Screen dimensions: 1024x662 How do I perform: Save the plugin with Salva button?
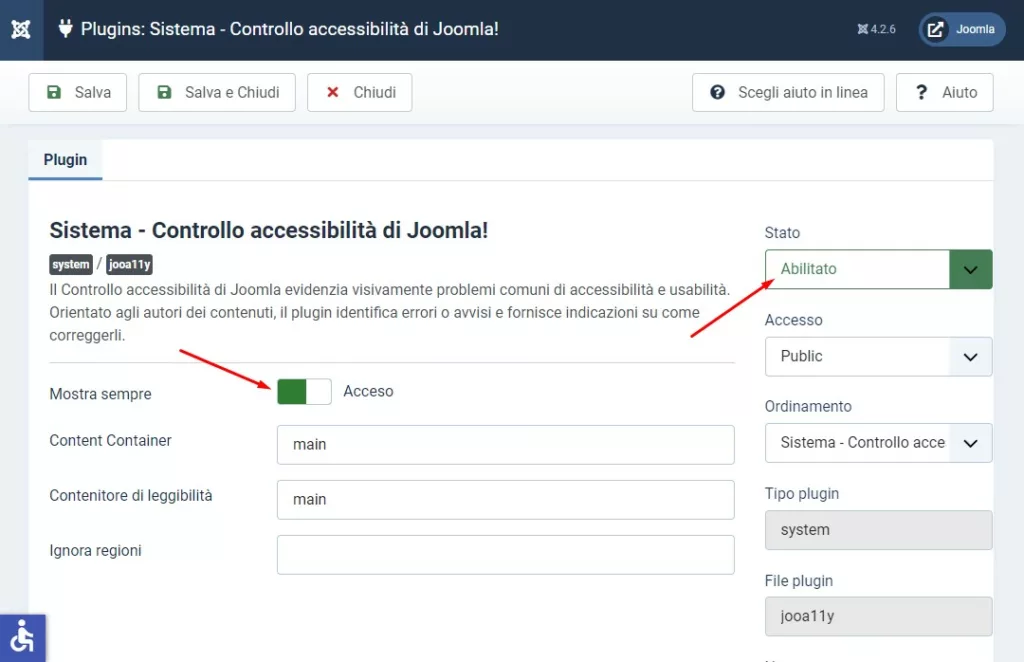(x=78, y=93)
